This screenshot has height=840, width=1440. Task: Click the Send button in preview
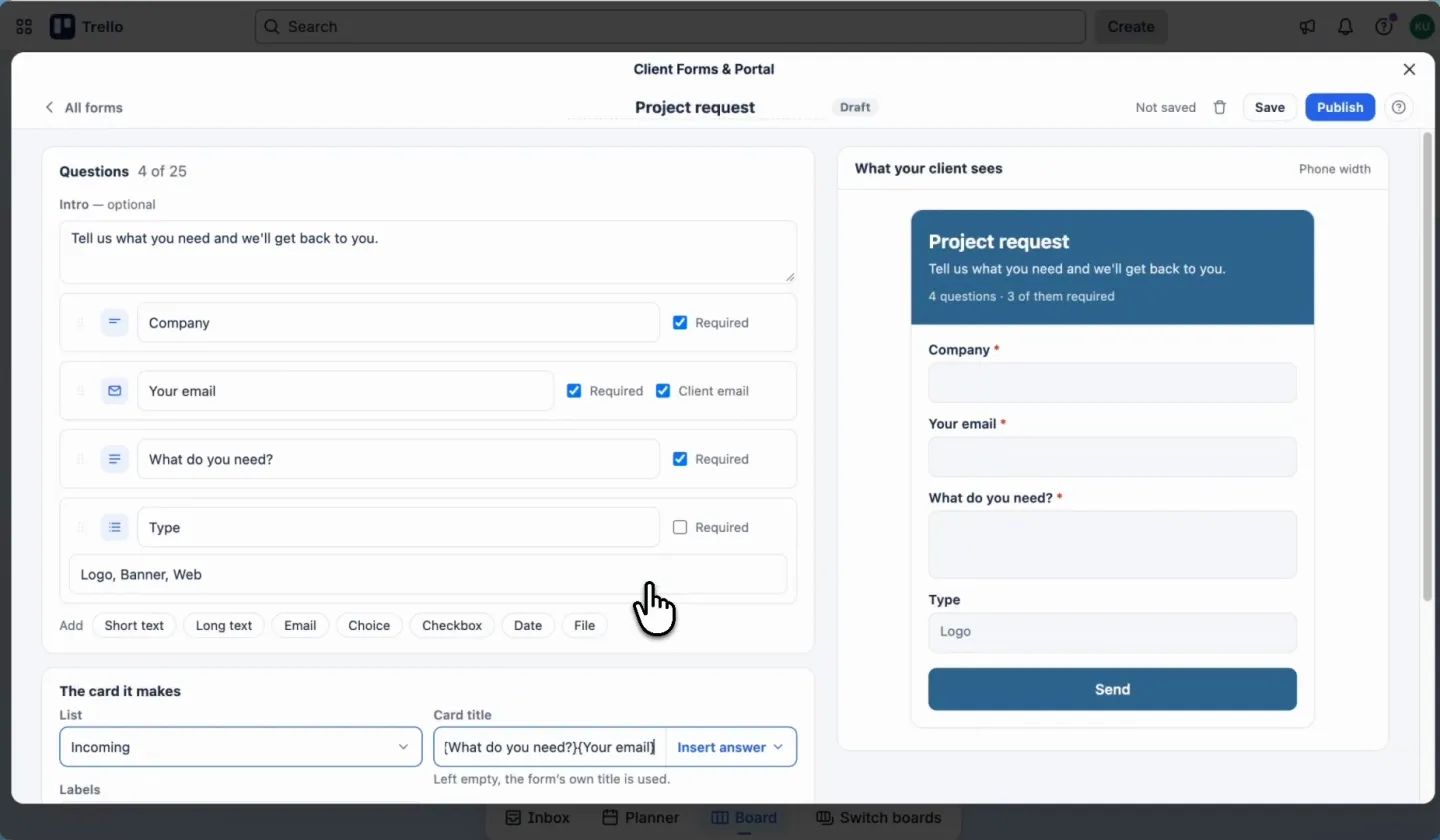[x=1112, y=689]
